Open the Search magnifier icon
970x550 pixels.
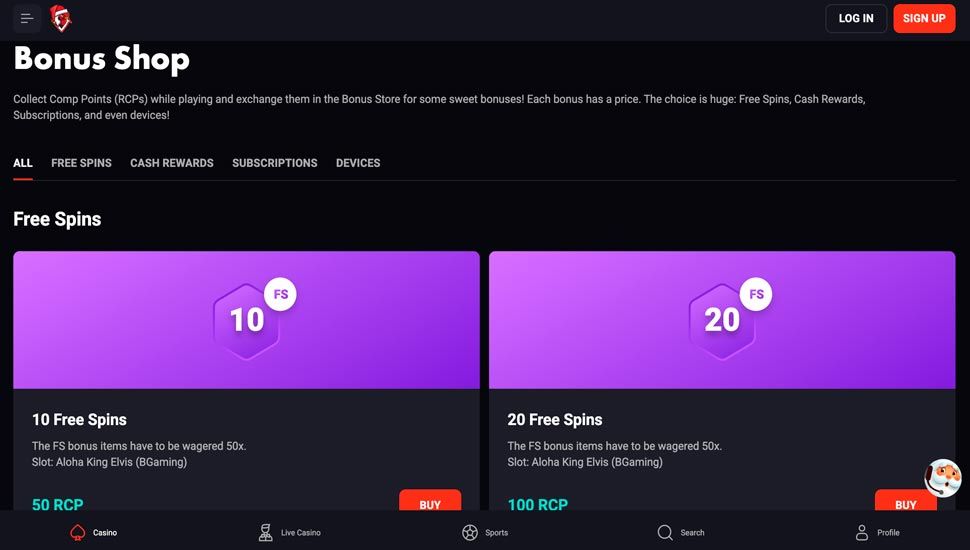(665, 532)
